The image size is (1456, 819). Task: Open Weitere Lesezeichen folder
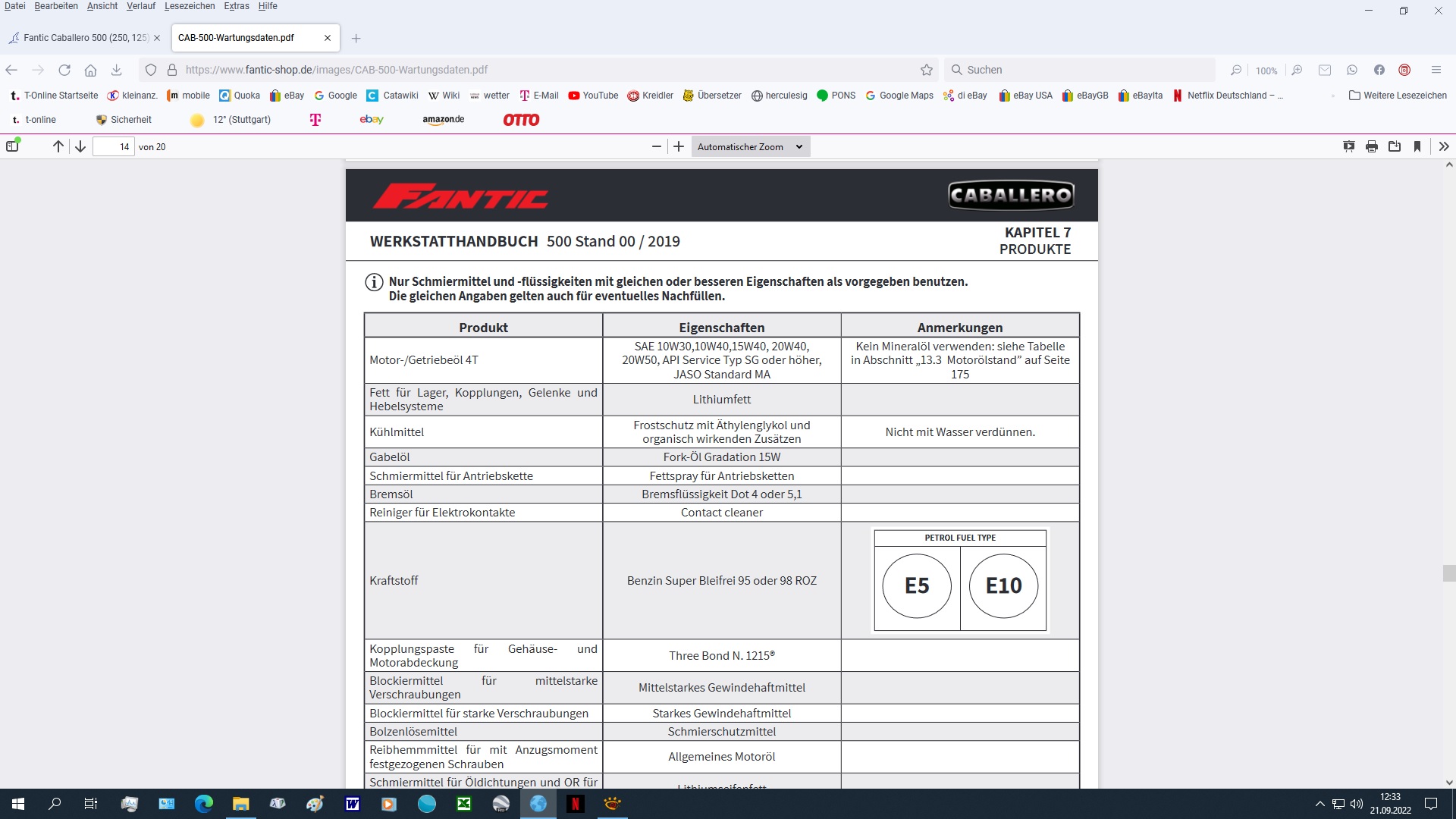pos(1398,96)
